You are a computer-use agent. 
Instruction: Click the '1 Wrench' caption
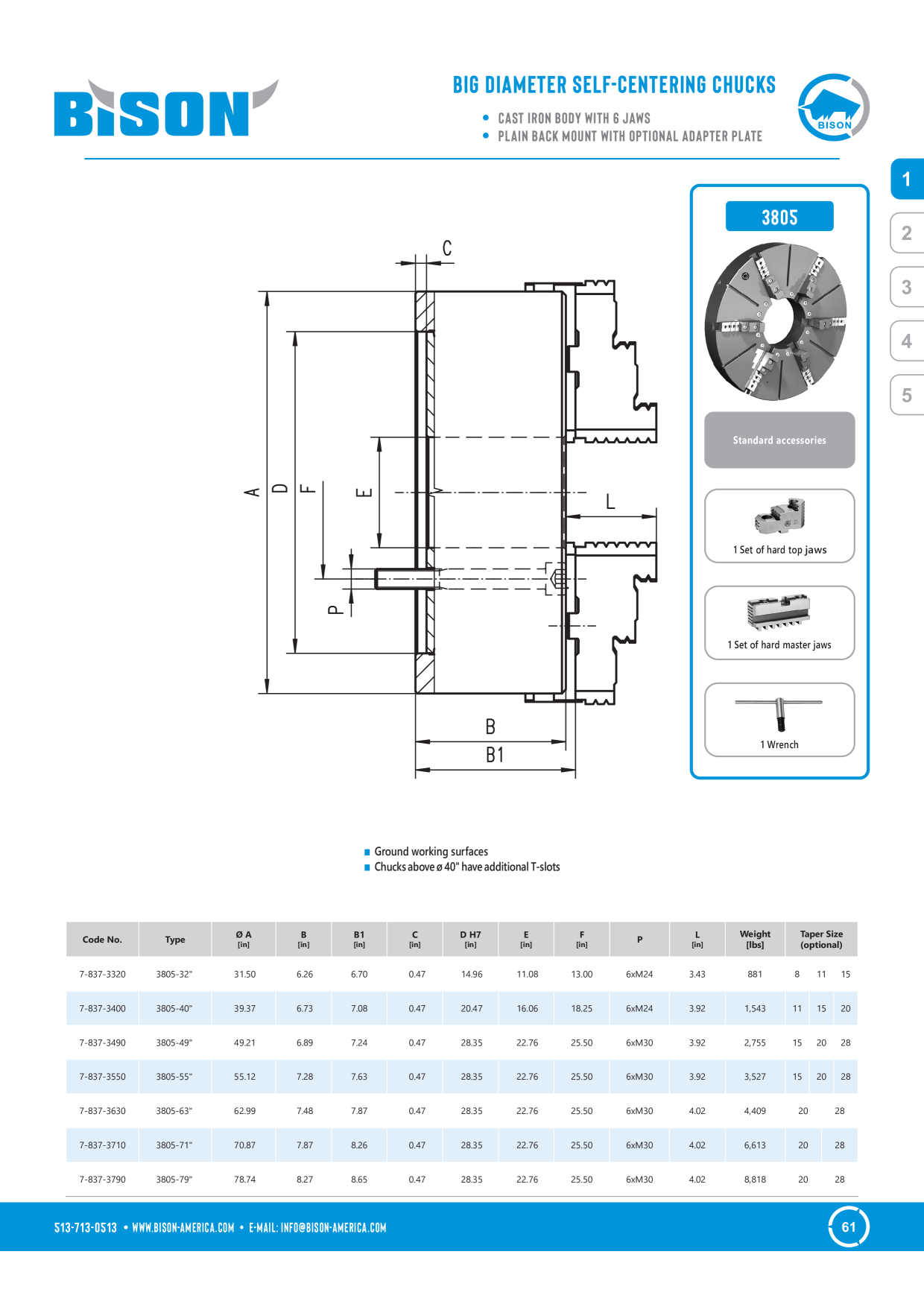[x=779, y=744]
